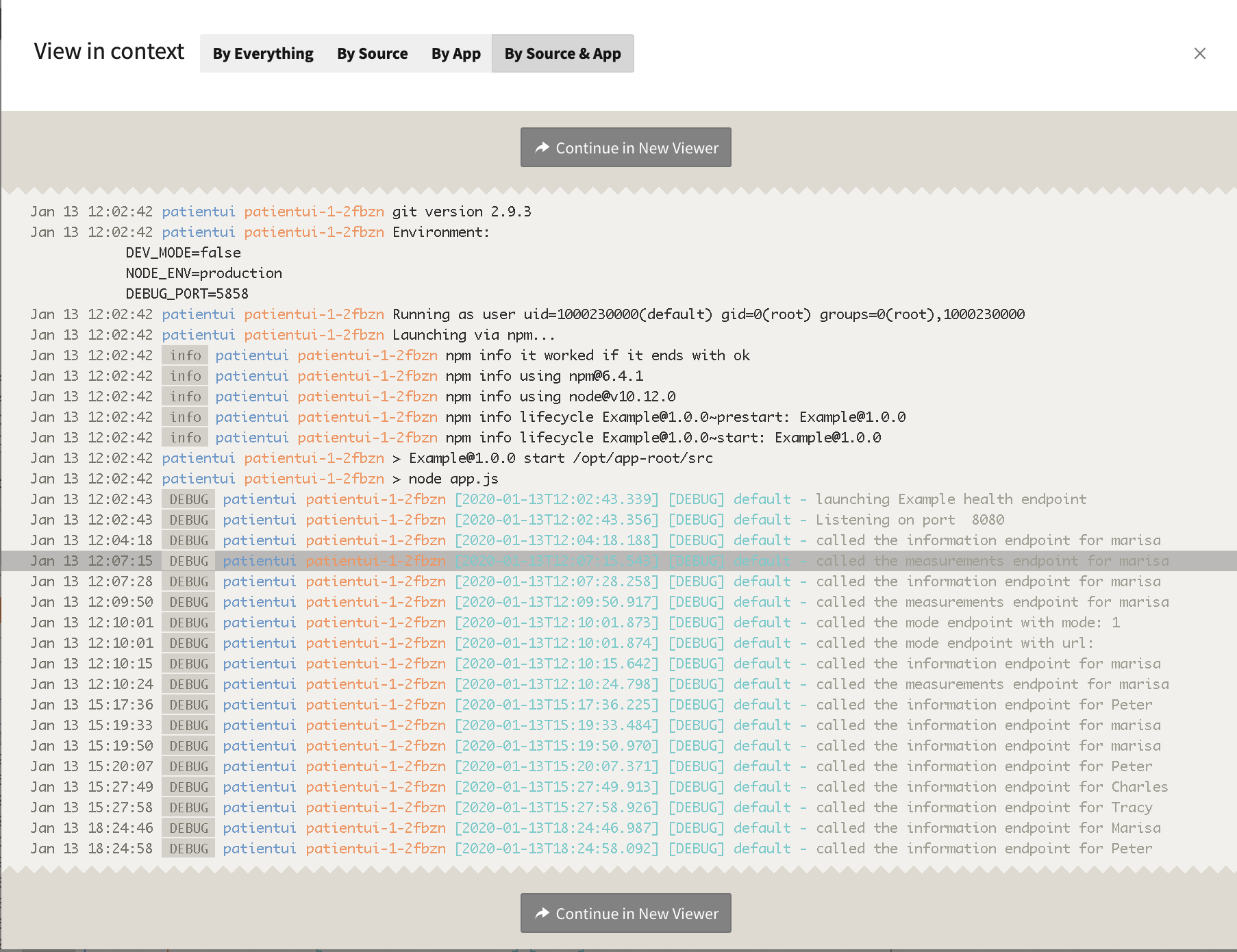Image resolution: width=1237 pixels, height=952 pixels.
Task: Click patientui-1-2fbzn on the 12:07:28 line
Action: pyautogui.click(x=375, y=581)
